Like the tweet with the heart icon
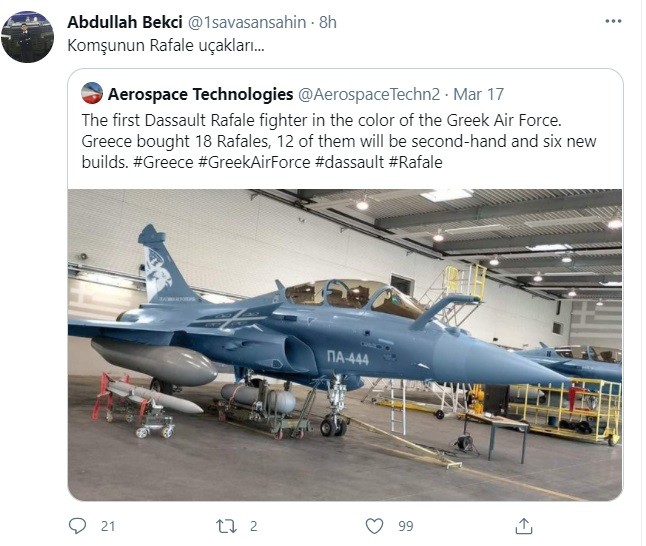Screen dimensions: 646x546 tap(374, 526)
